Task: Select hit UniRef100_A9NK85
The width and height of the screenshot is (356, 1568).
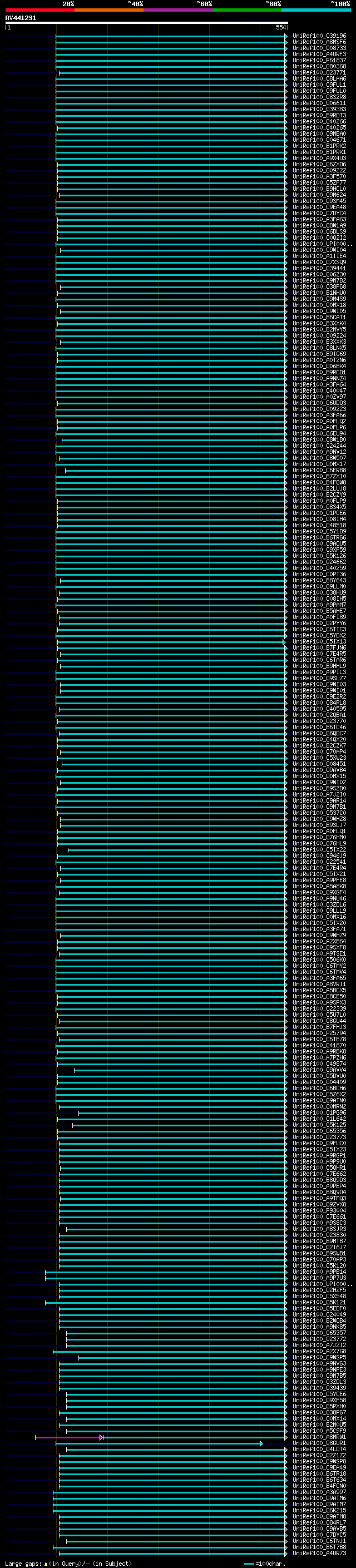Action: click(319, 1327)
